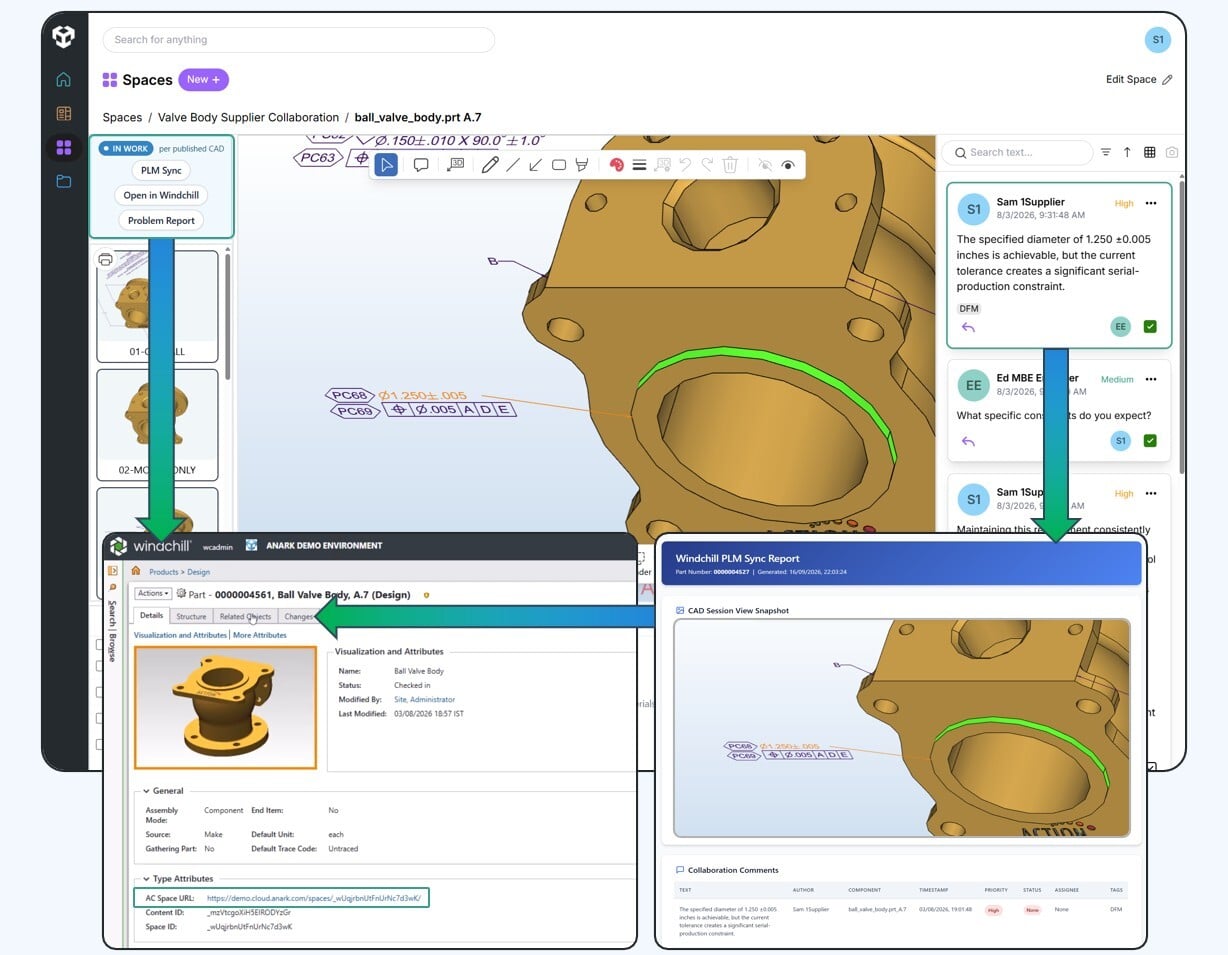Click the Products breadcrumb in Windchill

(163, 572)
